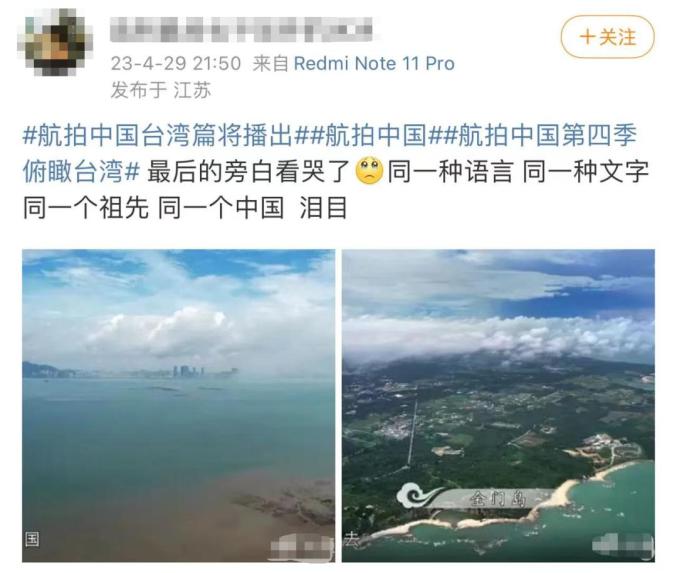
Task: Open the pixelated user avatar
Action: click(x=54, y=42)
